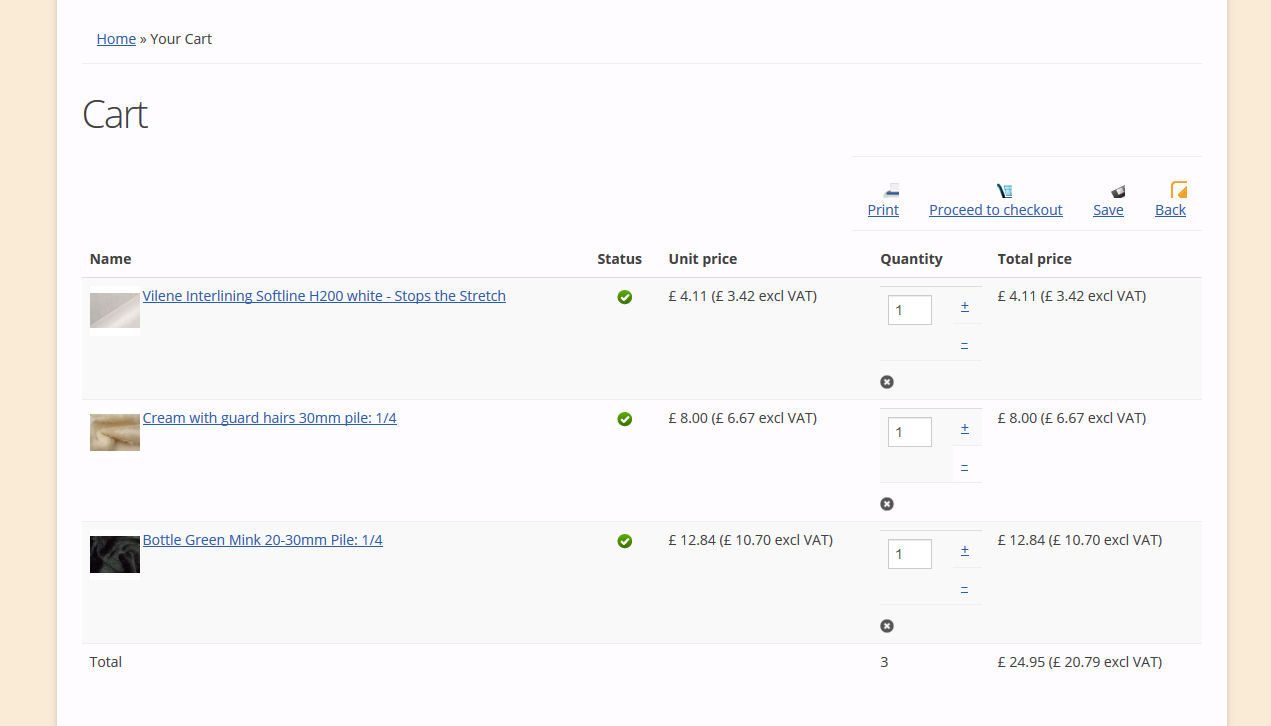Proceed to checkout link
The width and height of the screenshot is (1271, 726).
pos(995,210)
